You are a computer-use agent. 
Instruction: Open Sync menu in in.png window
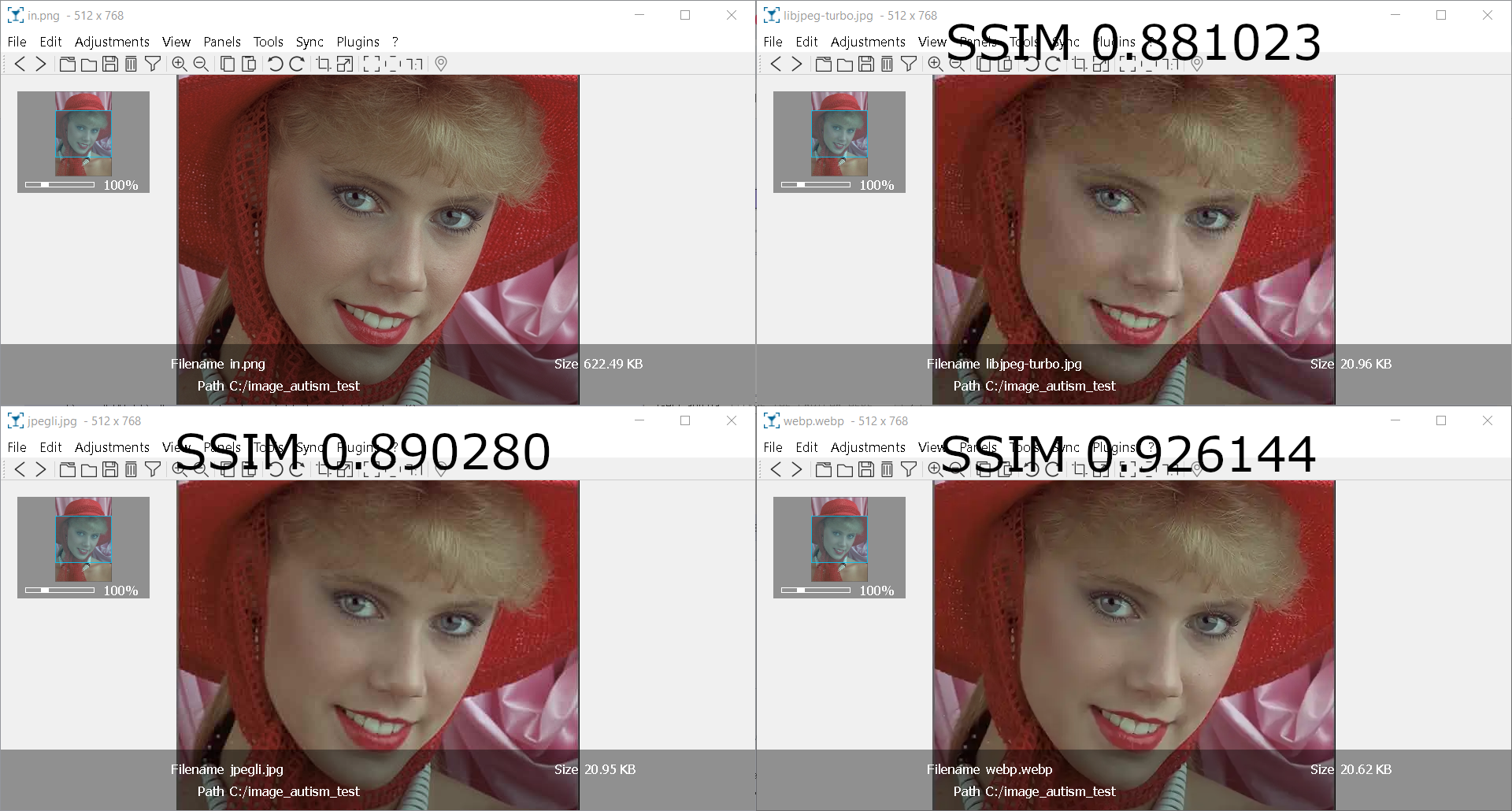[x=309, y=42]
